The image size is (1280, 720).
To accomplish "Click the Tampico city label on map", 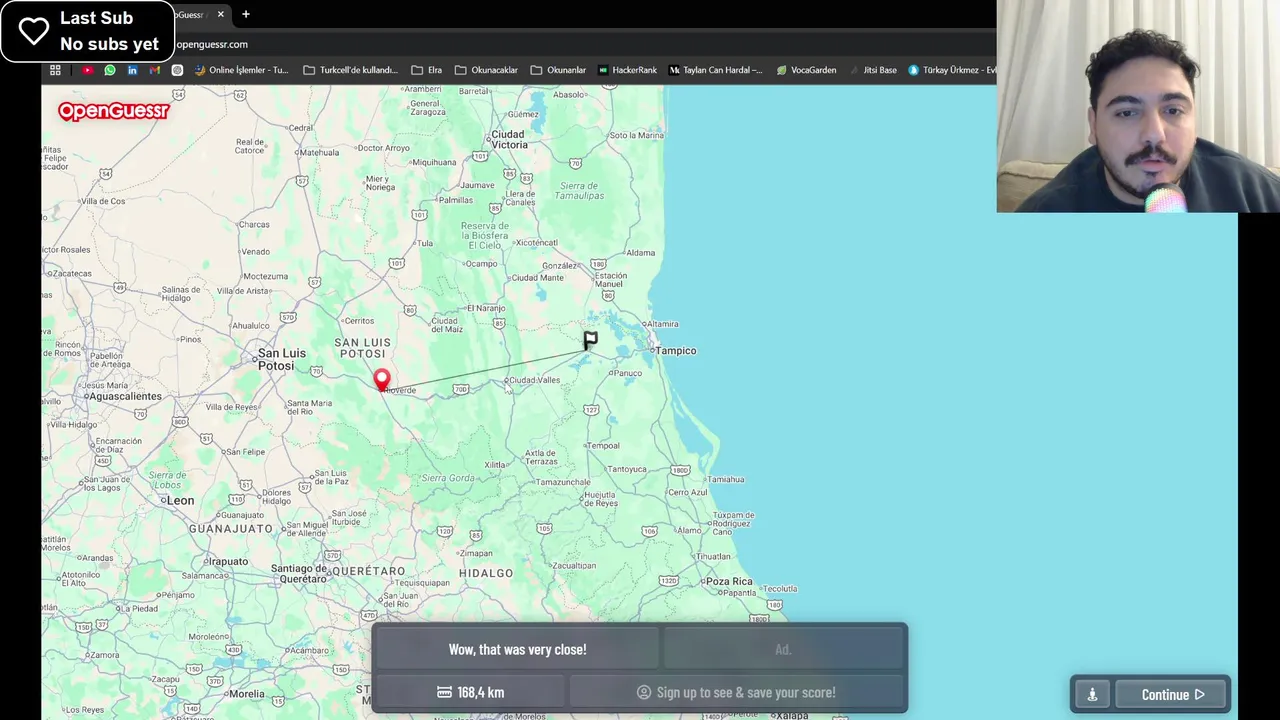I will [x=676, y=351].
